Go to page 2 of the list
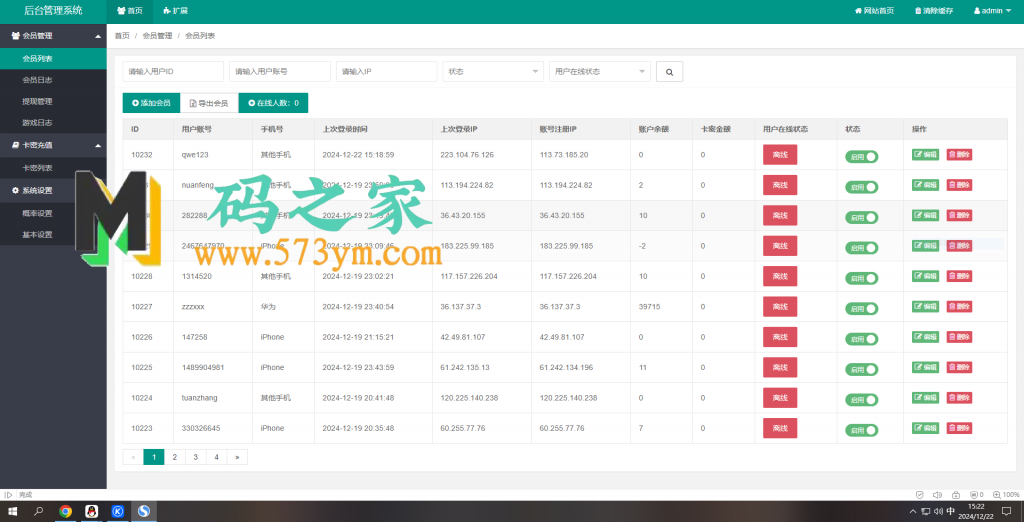 click(174, 457)
